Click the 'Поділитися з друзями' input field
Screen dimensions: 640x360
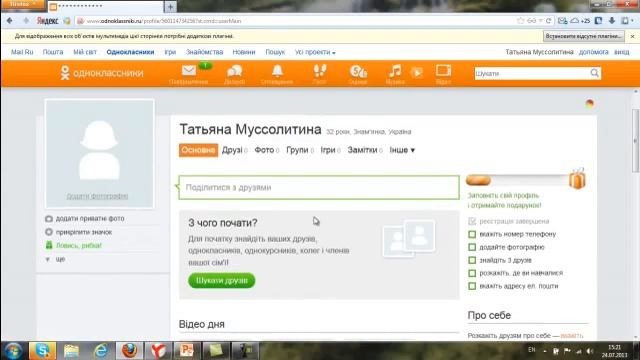point(319,187)
